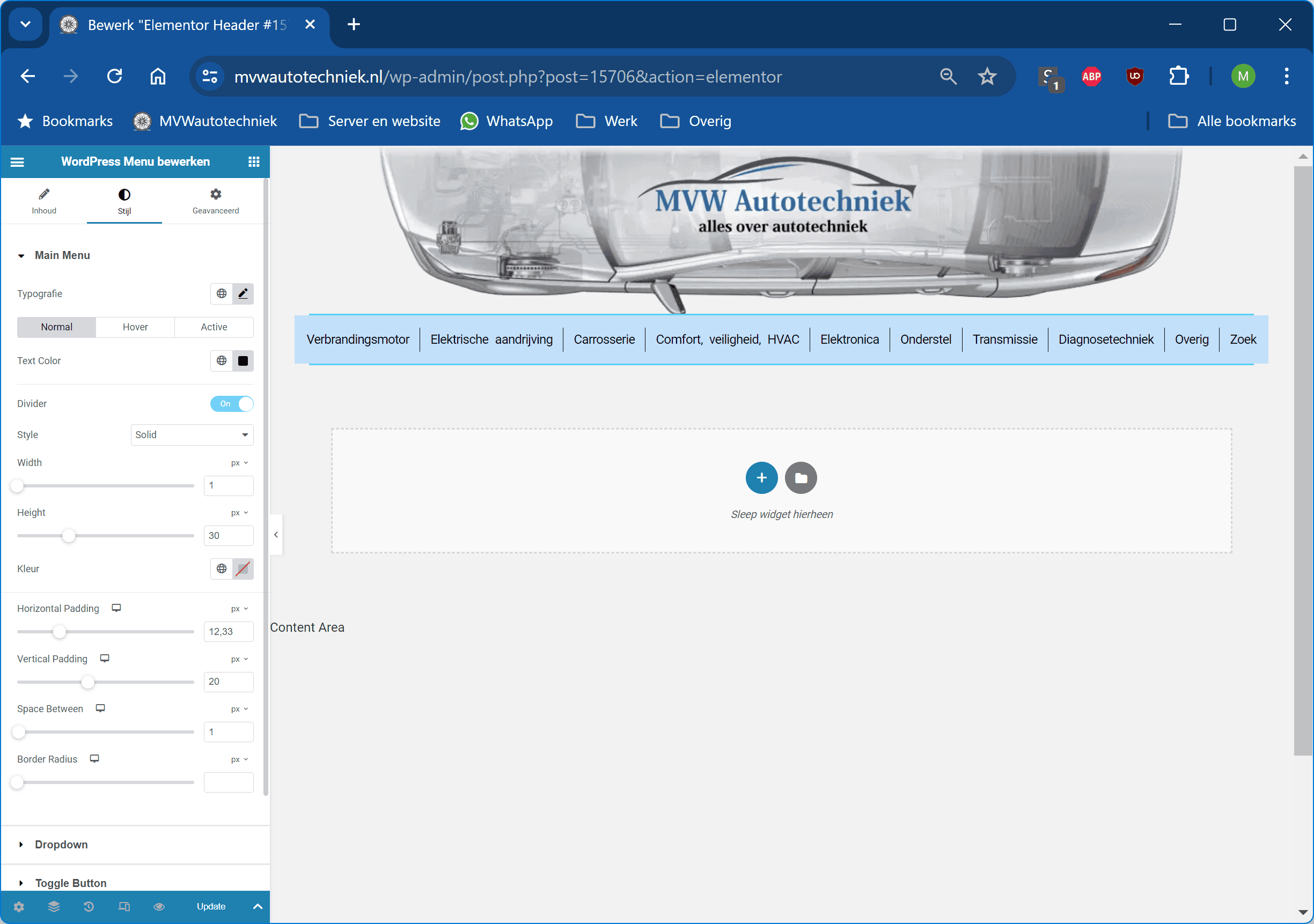Preview changes with the eye icon
Viewport: 1314px width, 924px height.
coord(159,906)
